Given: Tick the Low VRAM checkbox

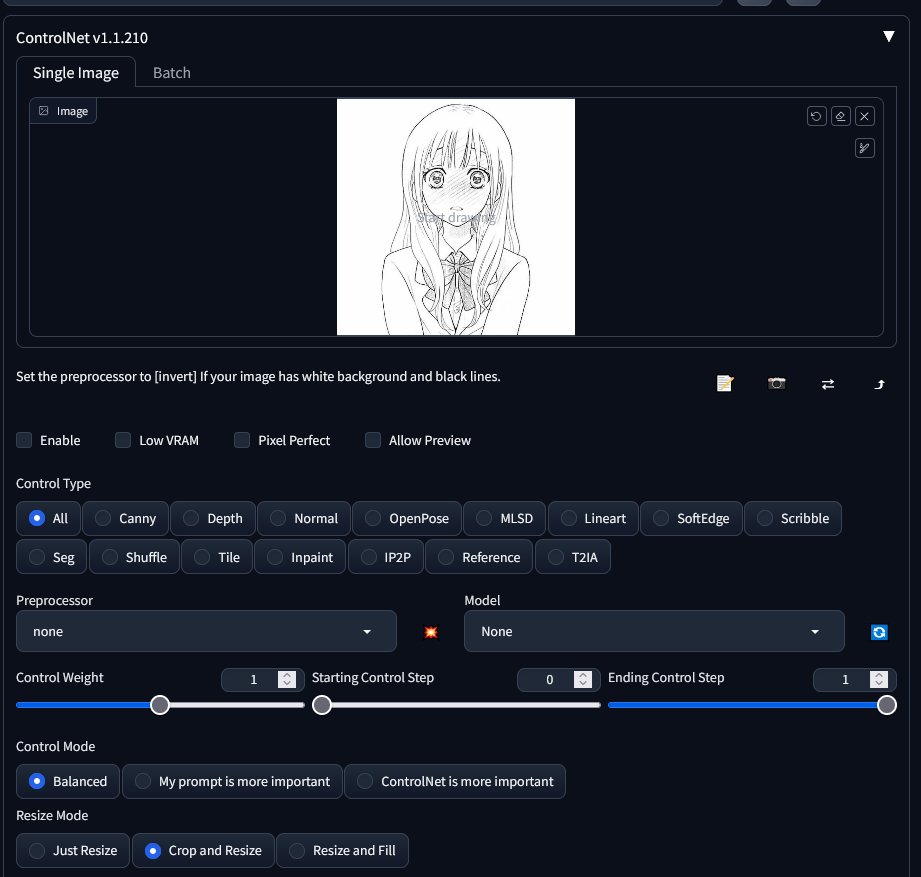Looking at the screenshot, I should click(123, 440).
